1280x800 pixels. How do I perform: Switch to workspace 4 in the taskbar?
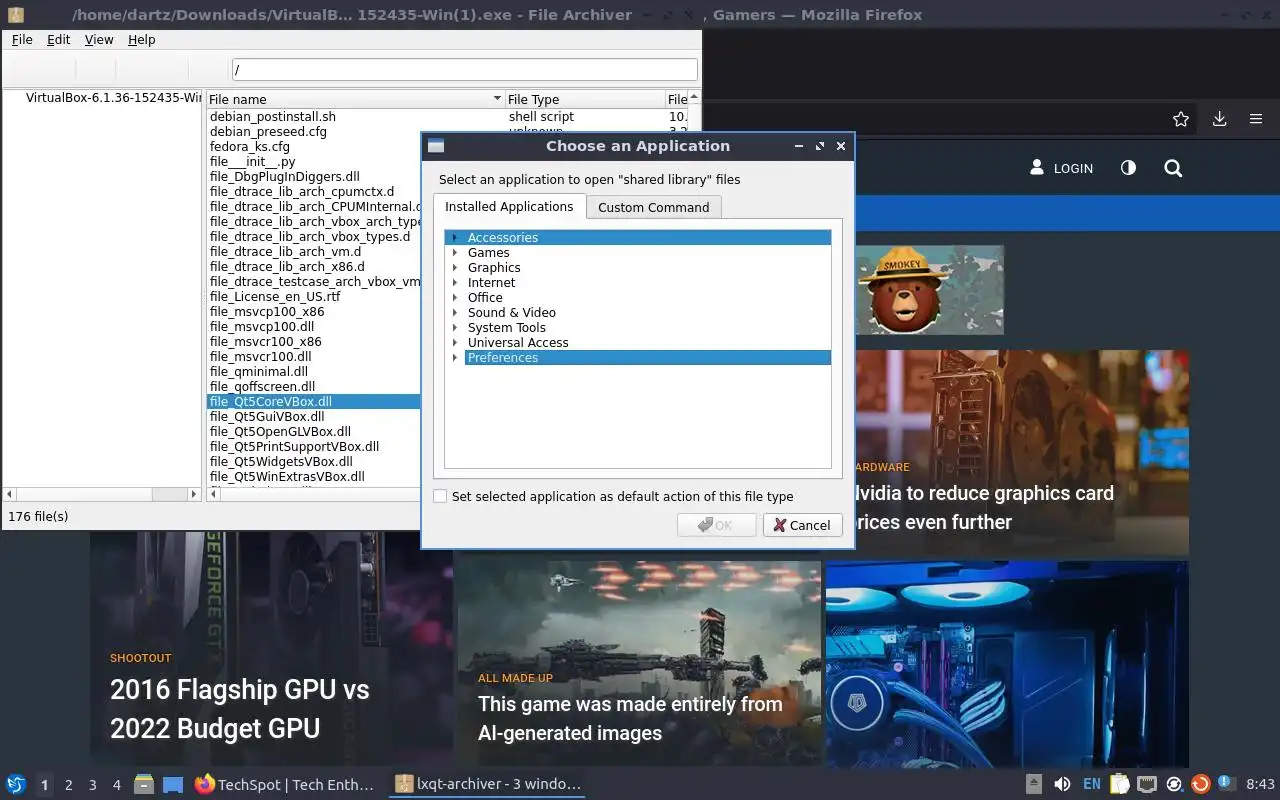(x=117, y=785)
